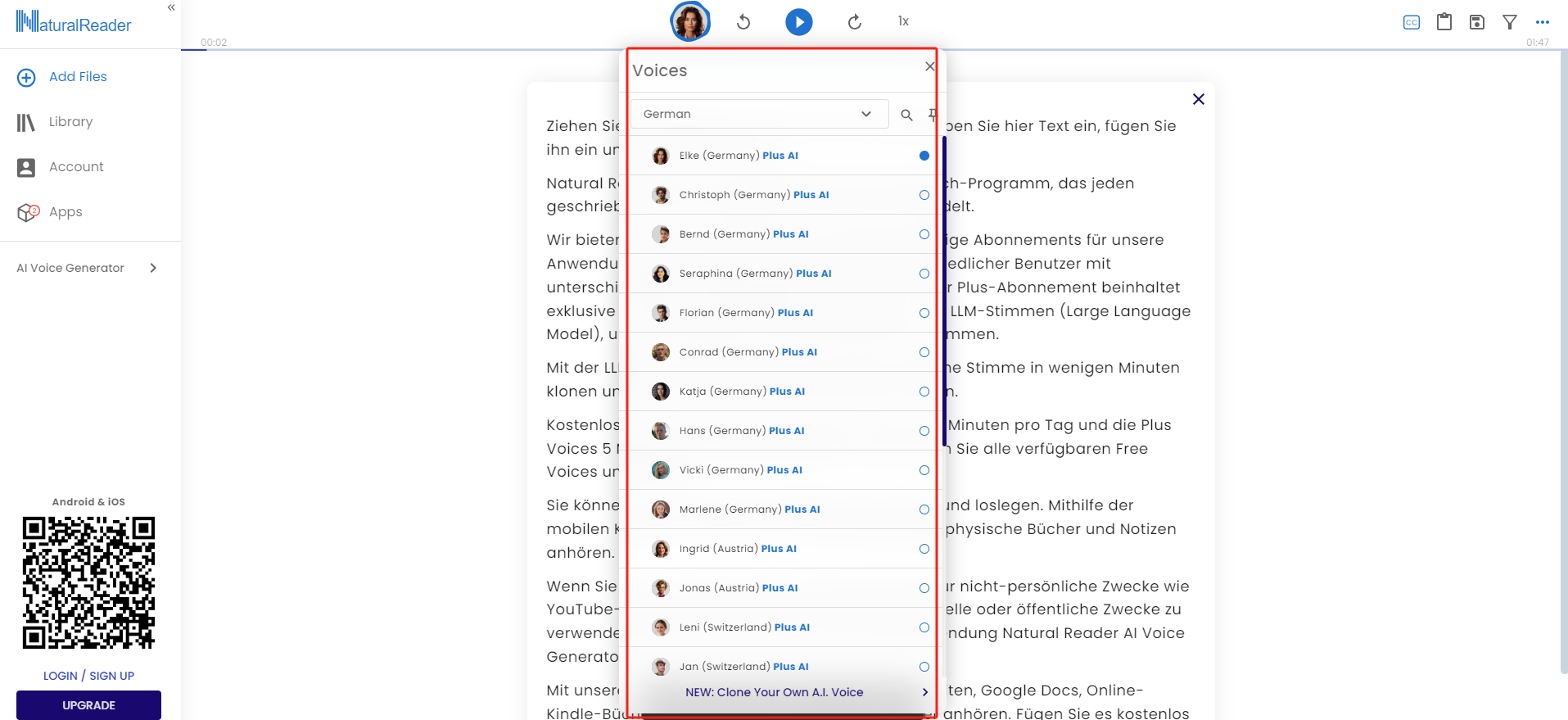
Task: Click Seraphina avatar in voice list
Action: (x=661, y=274)
